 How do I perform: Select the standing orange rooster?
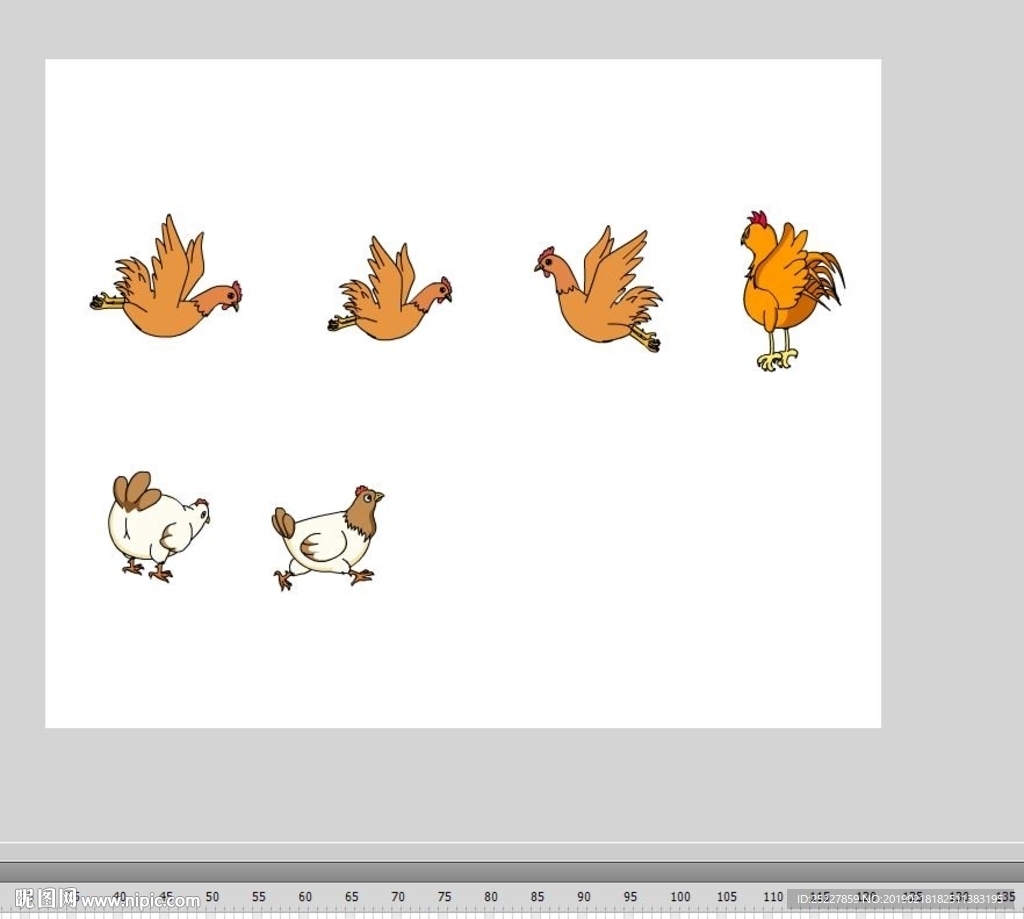tap(783, 290)
